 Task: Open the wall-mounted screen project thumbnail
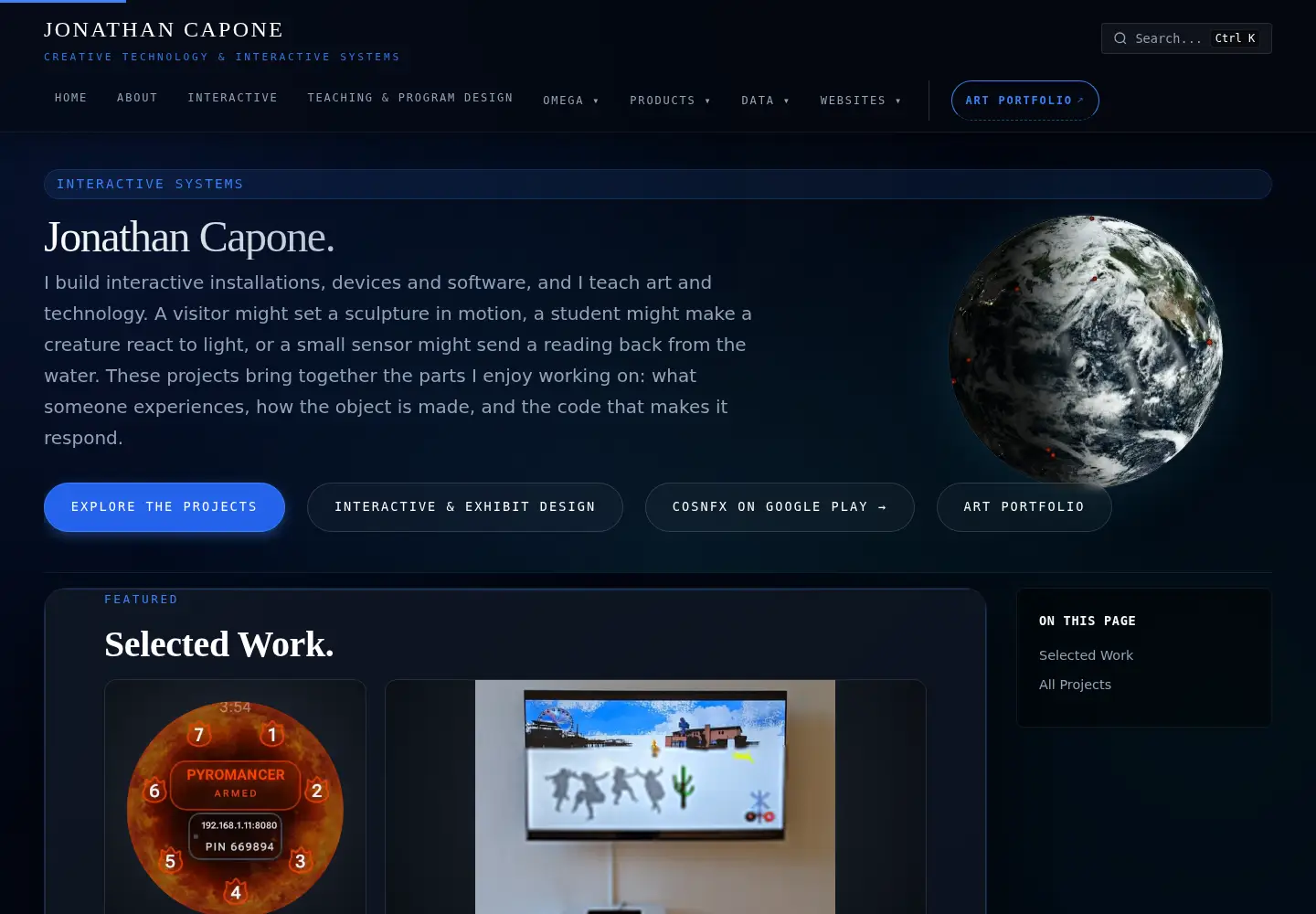(655, 797)
